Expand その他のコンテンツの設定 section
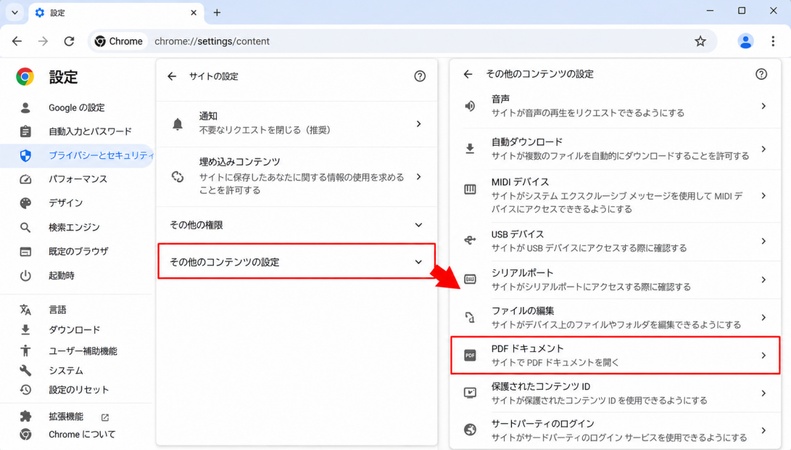 297,261
